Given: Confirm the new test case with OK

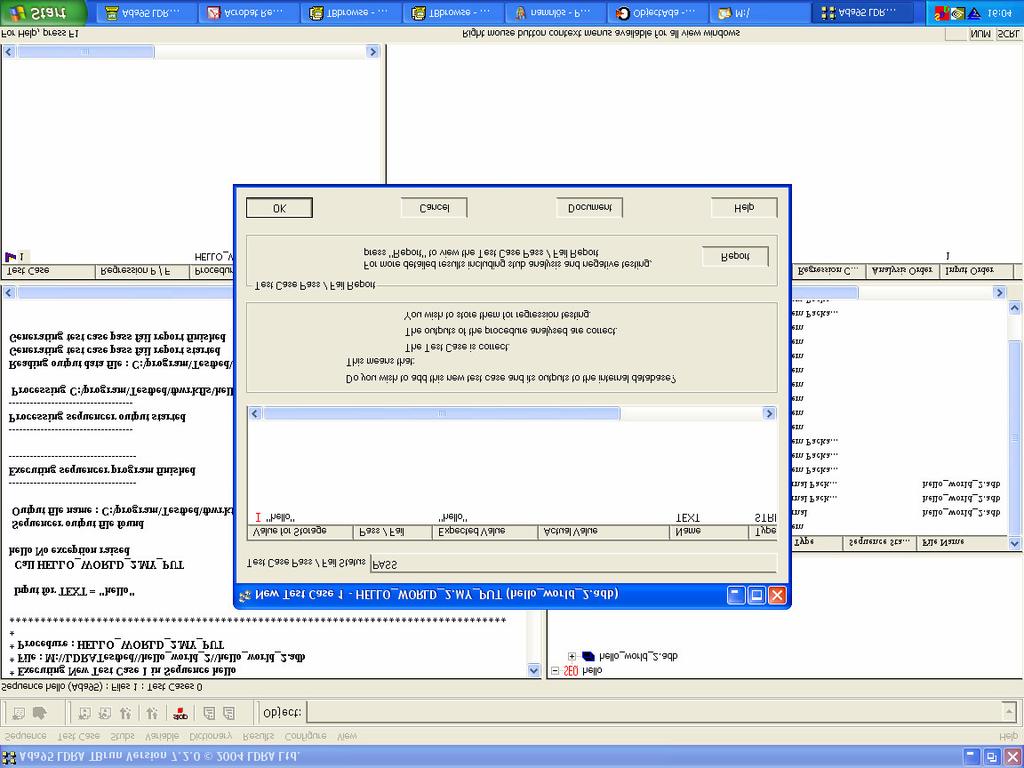Looking at the screenshot, I should point(279,208).
